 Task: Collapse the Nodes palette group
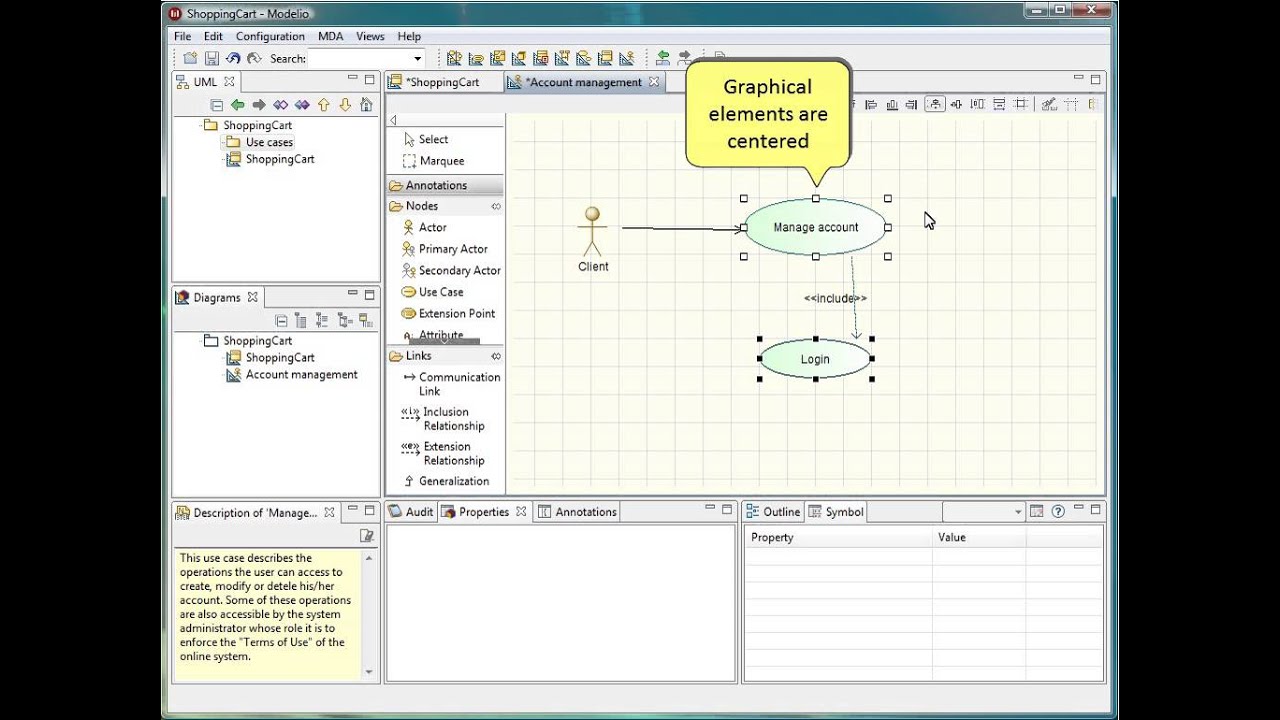click(x=445, y=206)
